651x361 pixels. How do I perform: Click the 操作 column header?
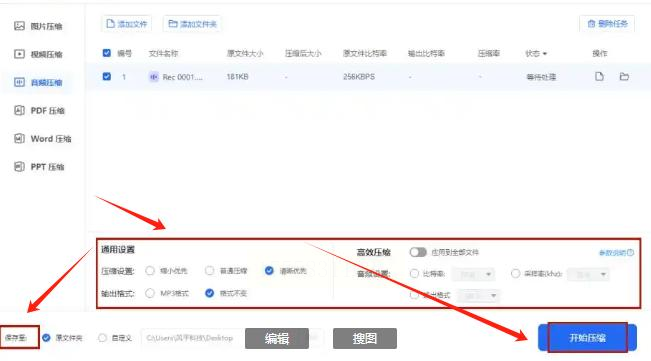(x=600, y=54)
